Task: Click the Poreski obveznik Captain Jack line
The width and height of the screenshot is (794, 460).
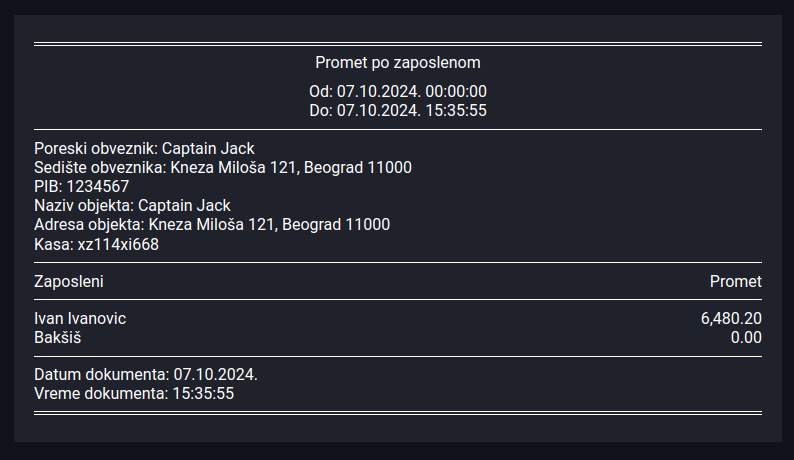Action: (x=144, y=148)
